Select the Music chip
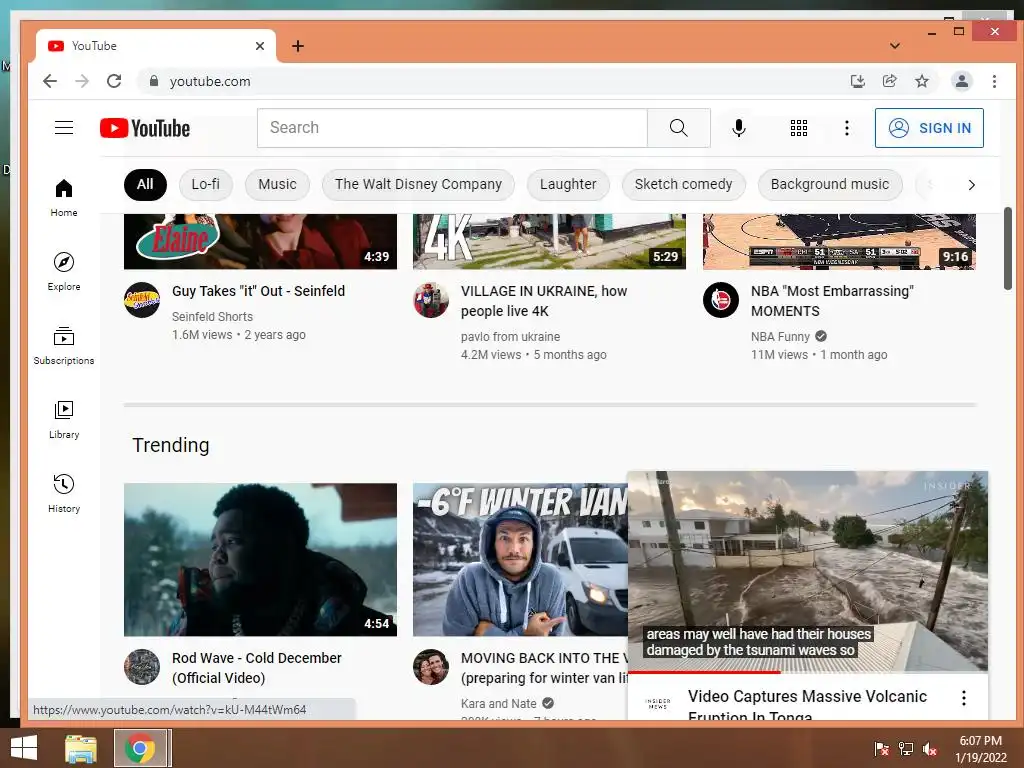Screen dimensions: 1024x768 click(277, 184)
